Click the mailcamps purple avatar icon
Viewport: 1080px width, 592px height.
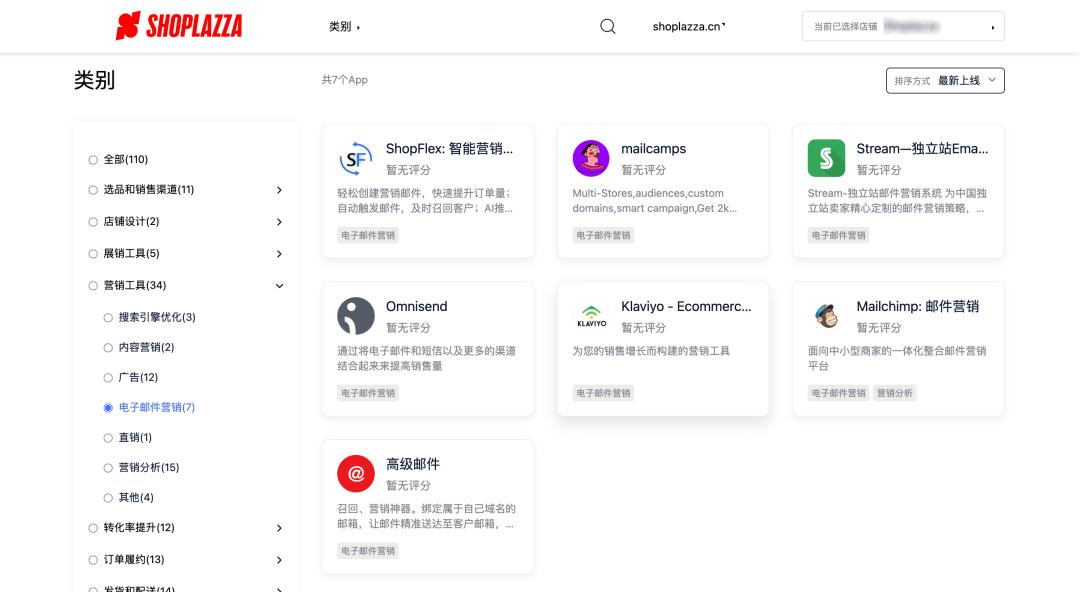(591, 158)
